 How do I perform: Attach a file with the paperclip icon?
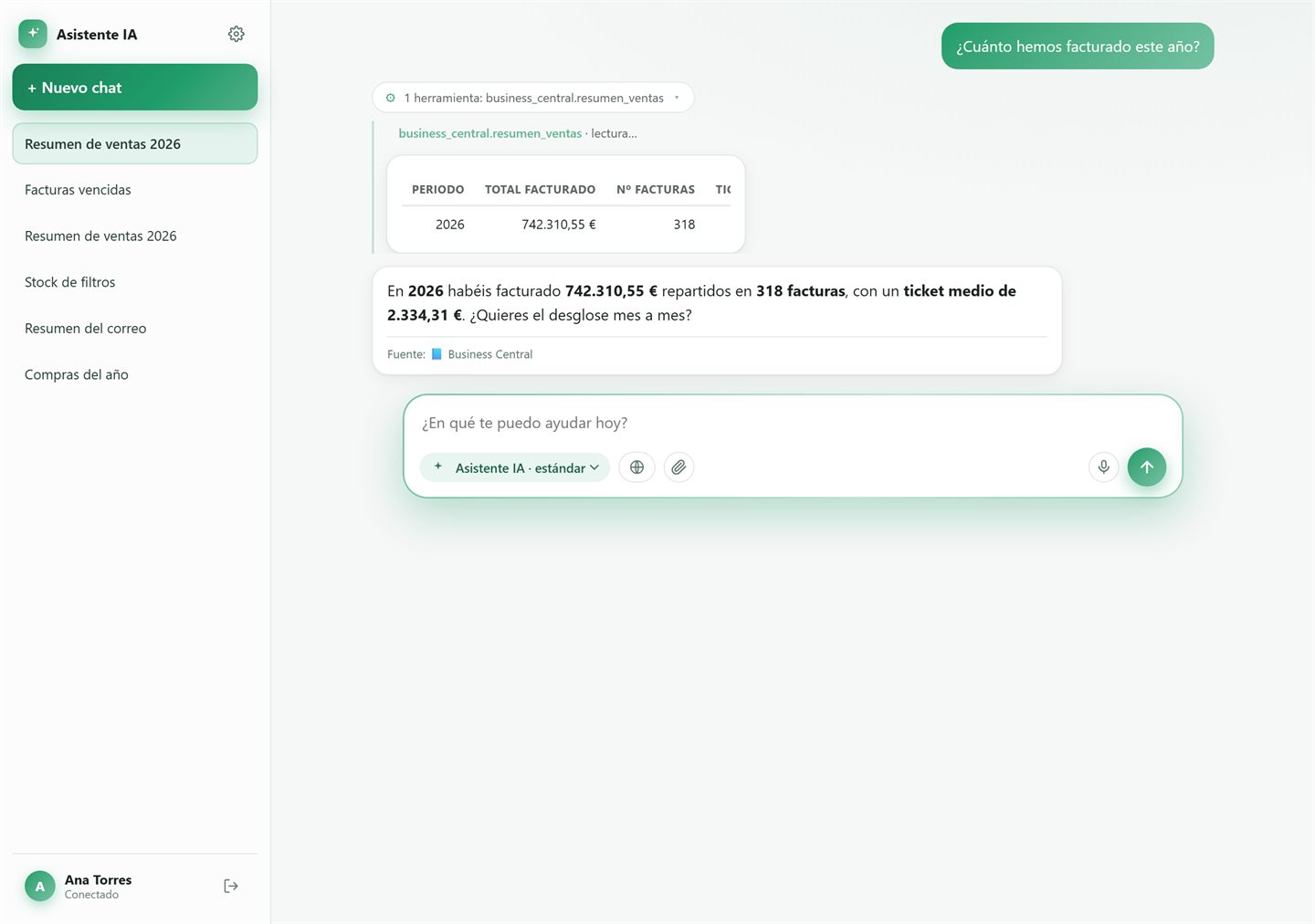679,467
